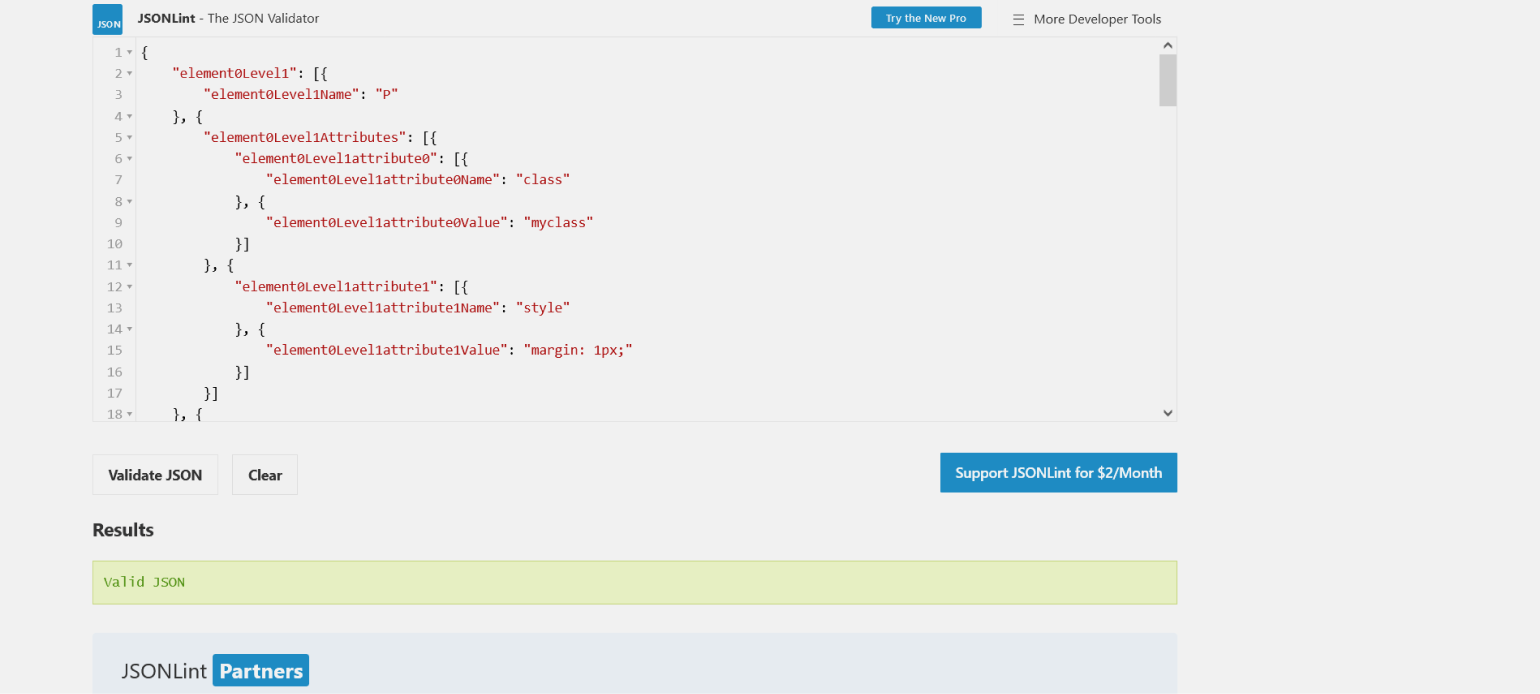Fold element0Level1Attributes at line 5
This screenshot has height=694, width=1540.
(129, 138)
